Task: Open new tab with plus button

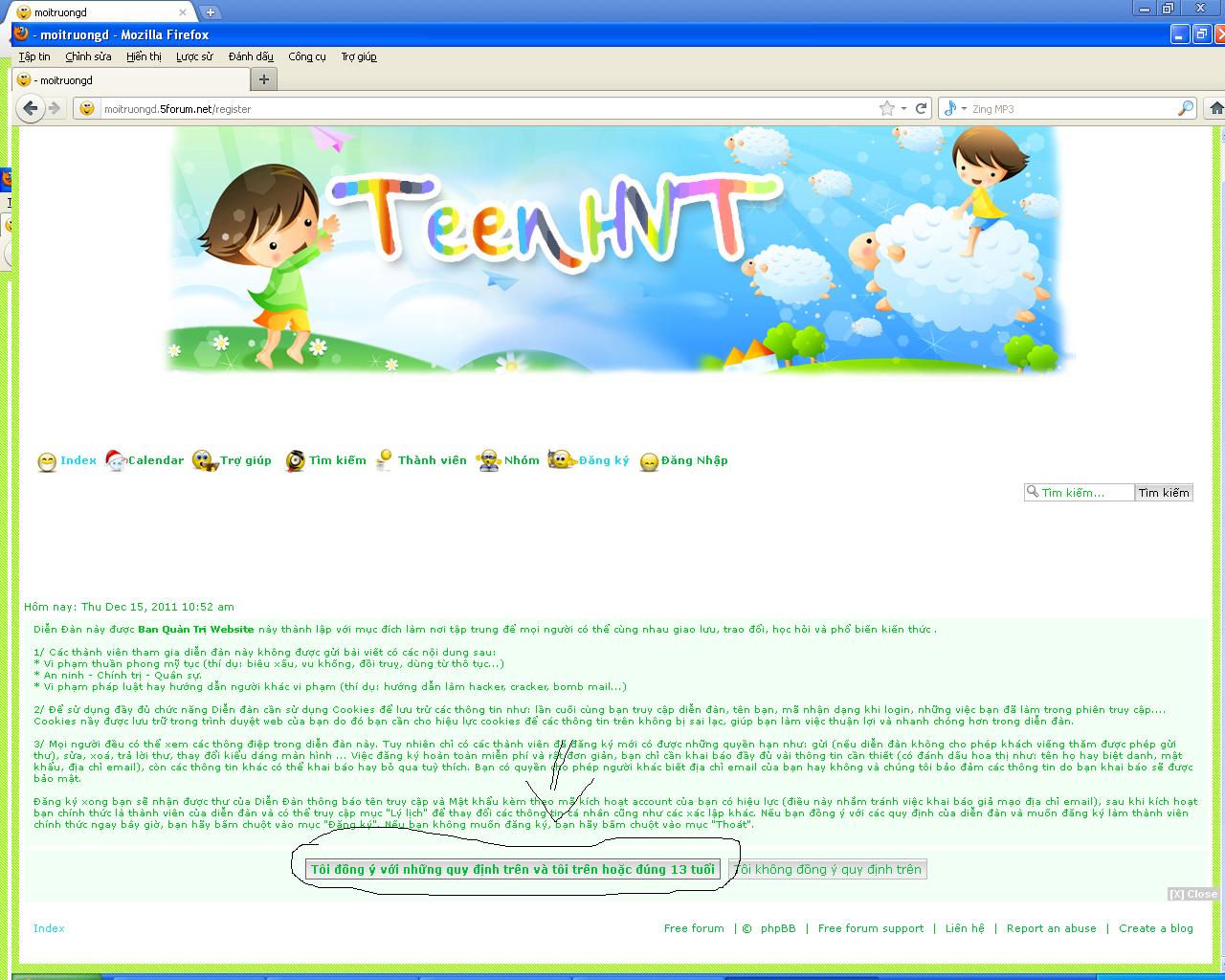Action: 264,79
